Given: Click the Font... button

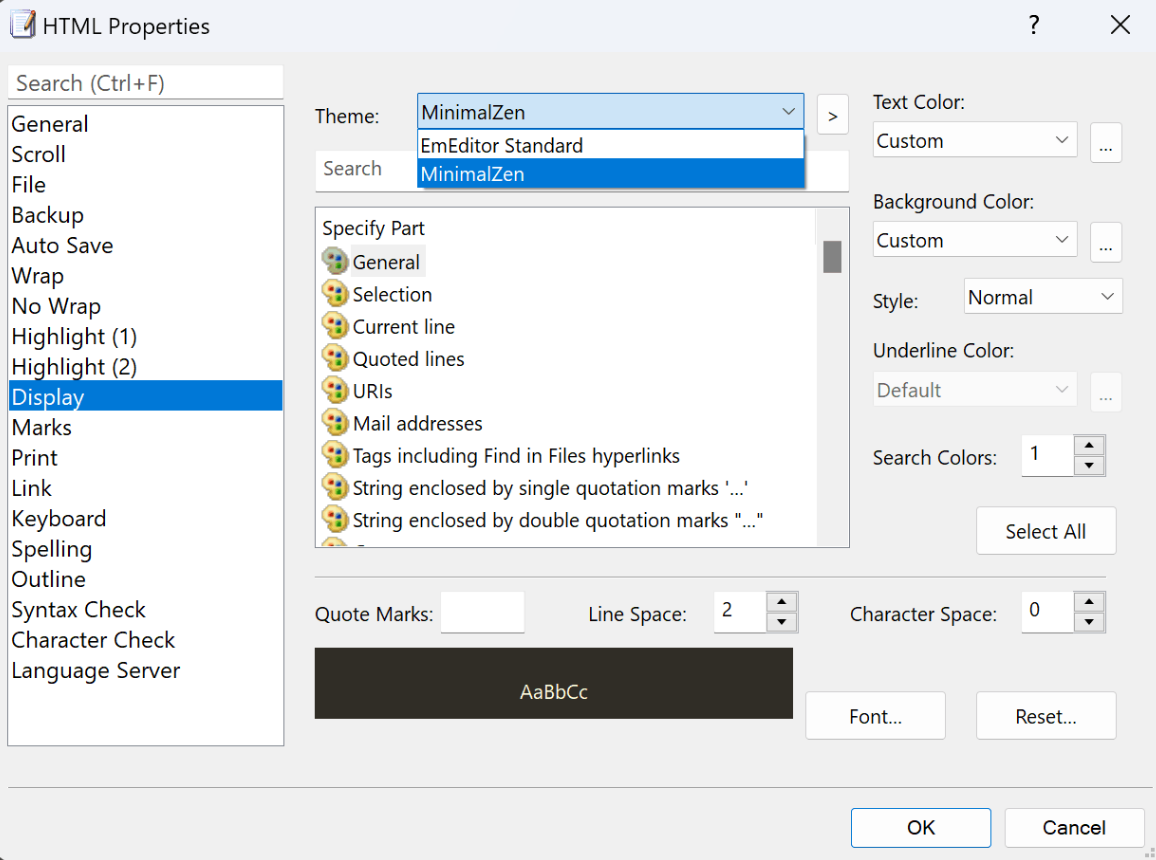Looking at the screenshot, I should click(x=875, y=716).
